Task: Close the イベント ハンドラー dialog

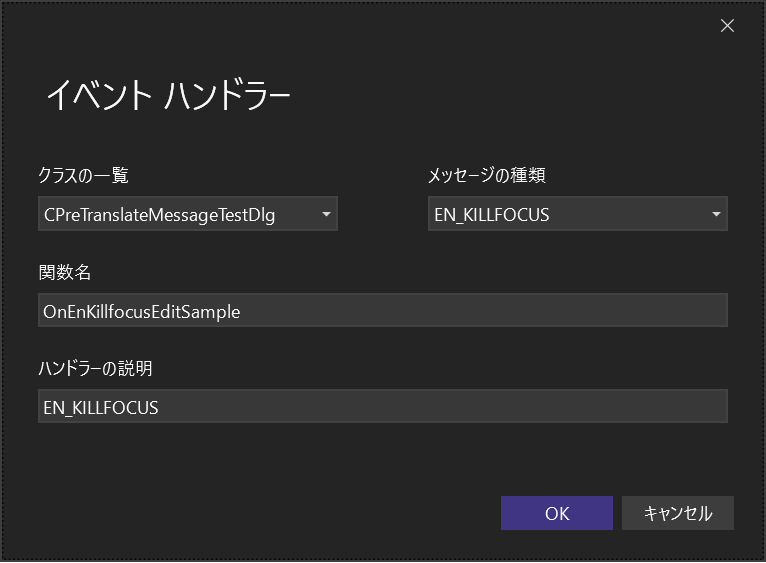Action: pos(727,26)
